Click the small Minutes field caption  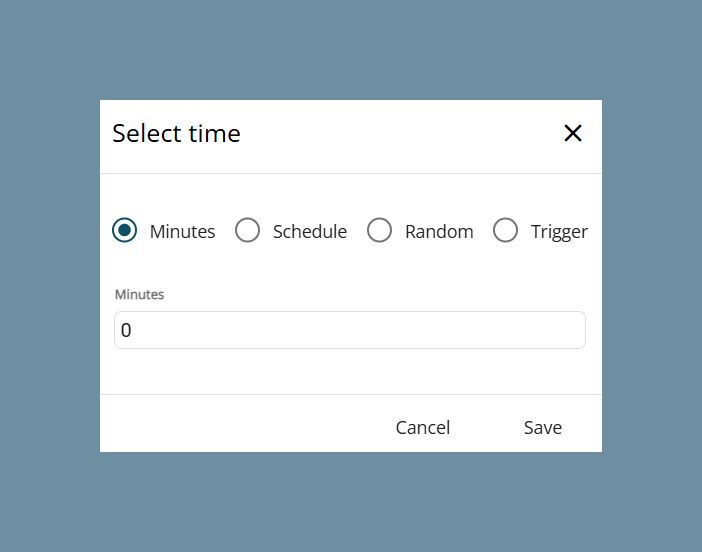click(x=139, y=295)
